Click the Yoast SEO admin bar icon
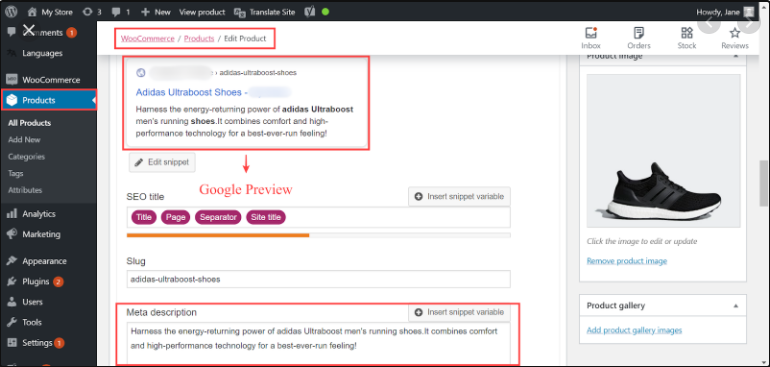This screenshot has height=367, width=770. [x=310, y=12]
